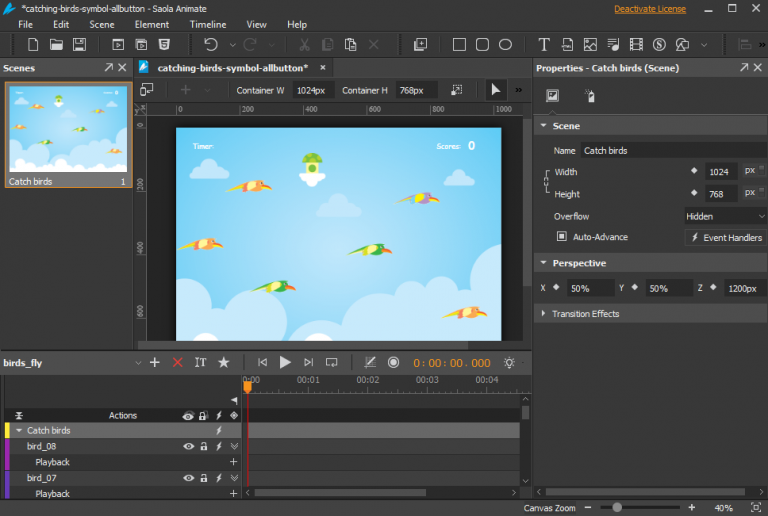Viewport: 768px width, 516px height.
Task: Expand the Transition Effects section
Action: 543,313
